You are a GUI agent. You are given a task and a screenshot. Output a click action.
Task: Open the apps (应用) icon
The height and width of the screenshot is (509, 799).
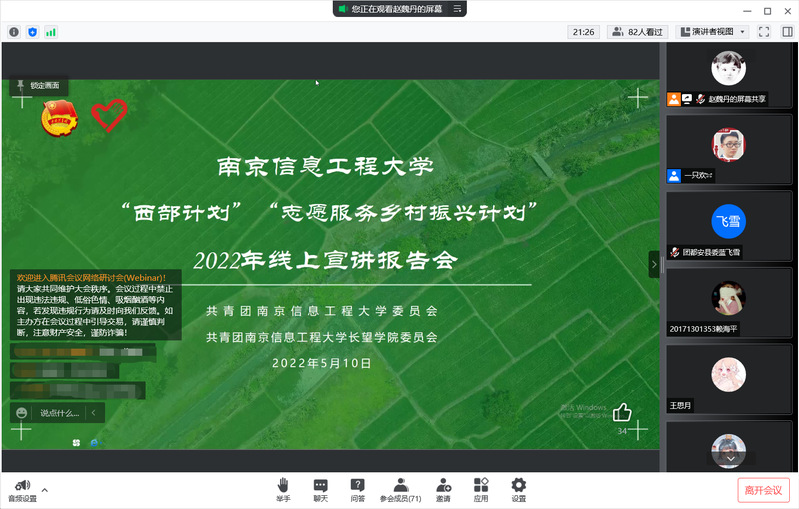pos(481,489)
